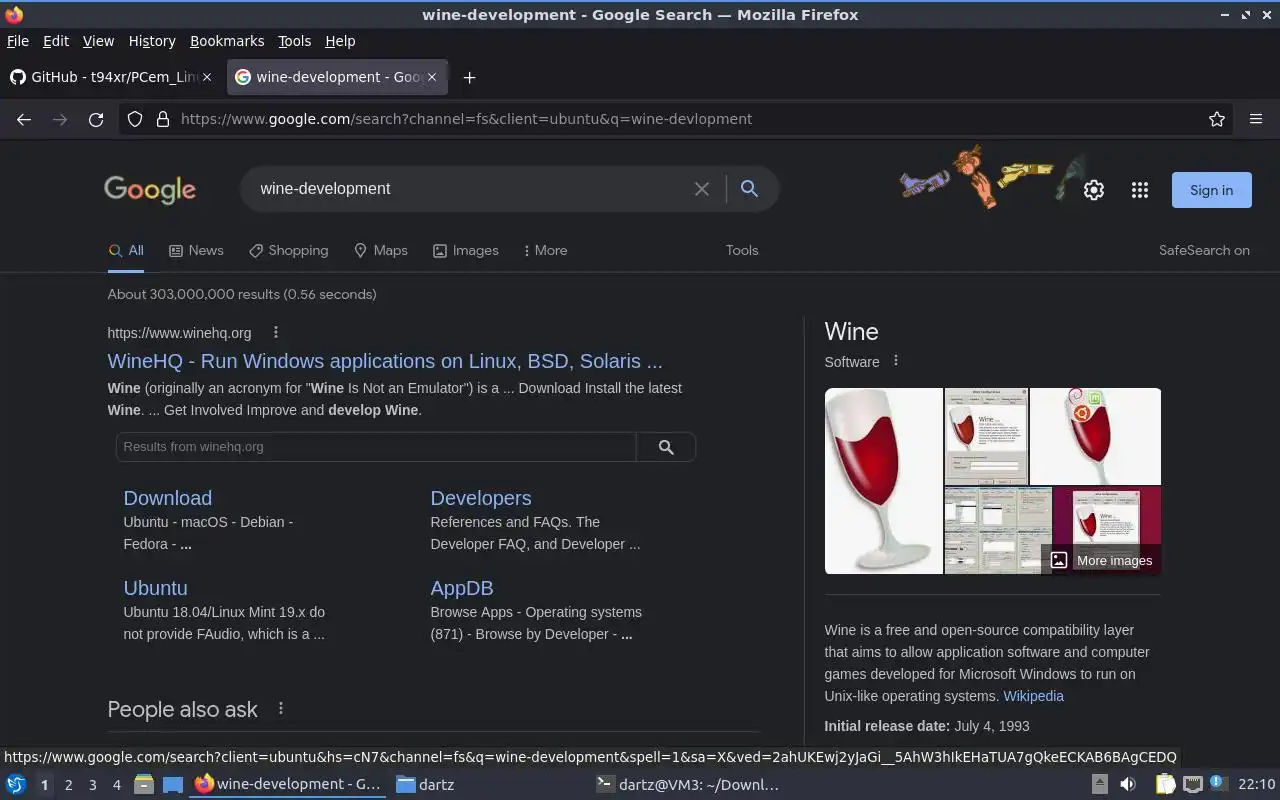Image resolution: width=1280 pixels, height=800 pixels.
Task: Open a new tab
Action: [469, 77]
